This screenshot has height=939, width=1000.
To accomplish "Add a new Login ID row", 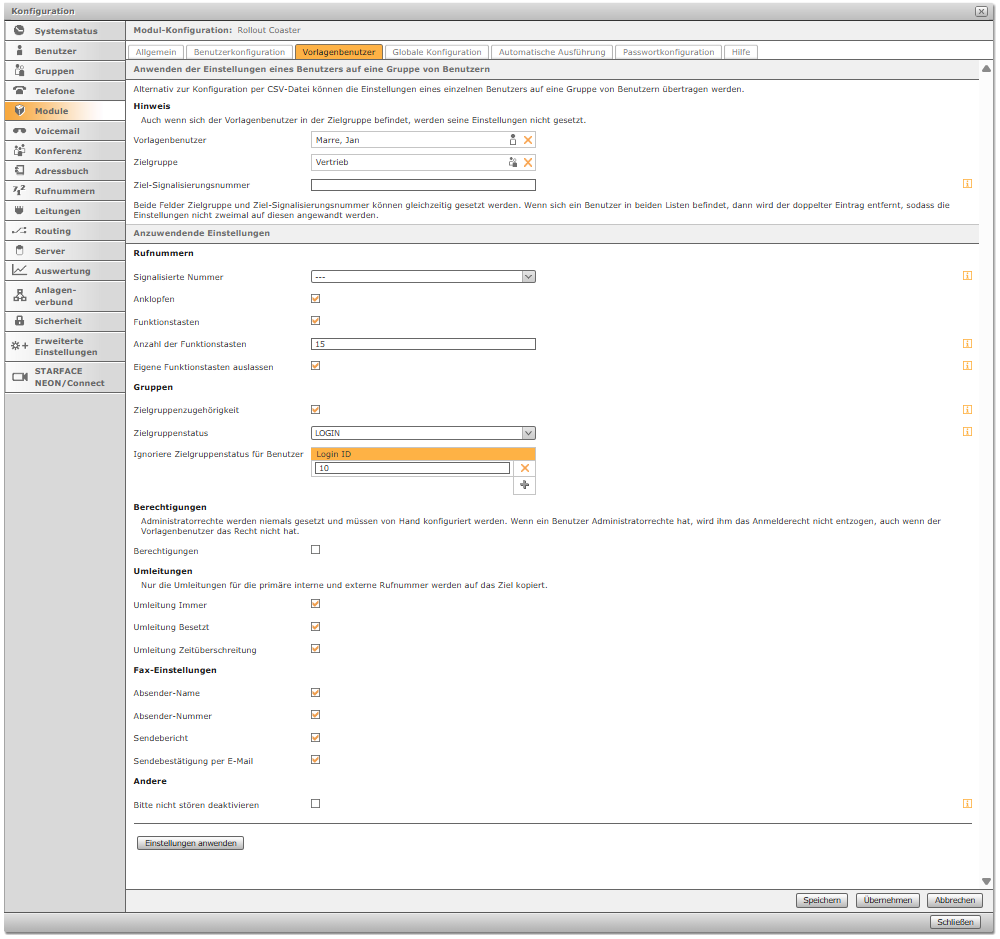I will (x=524, y=484).
